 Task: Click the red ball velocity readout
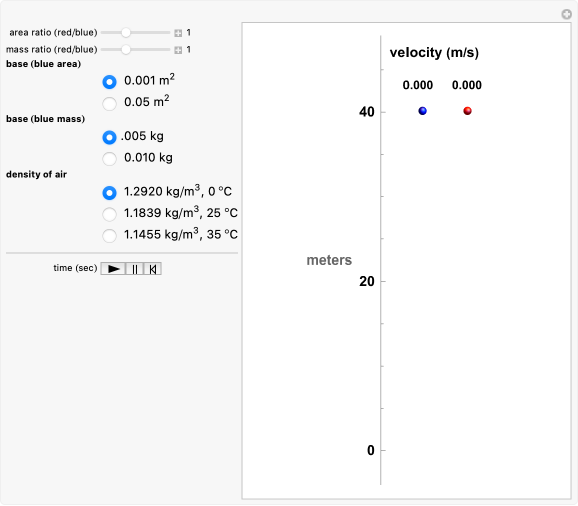click(x=467, y=85)
